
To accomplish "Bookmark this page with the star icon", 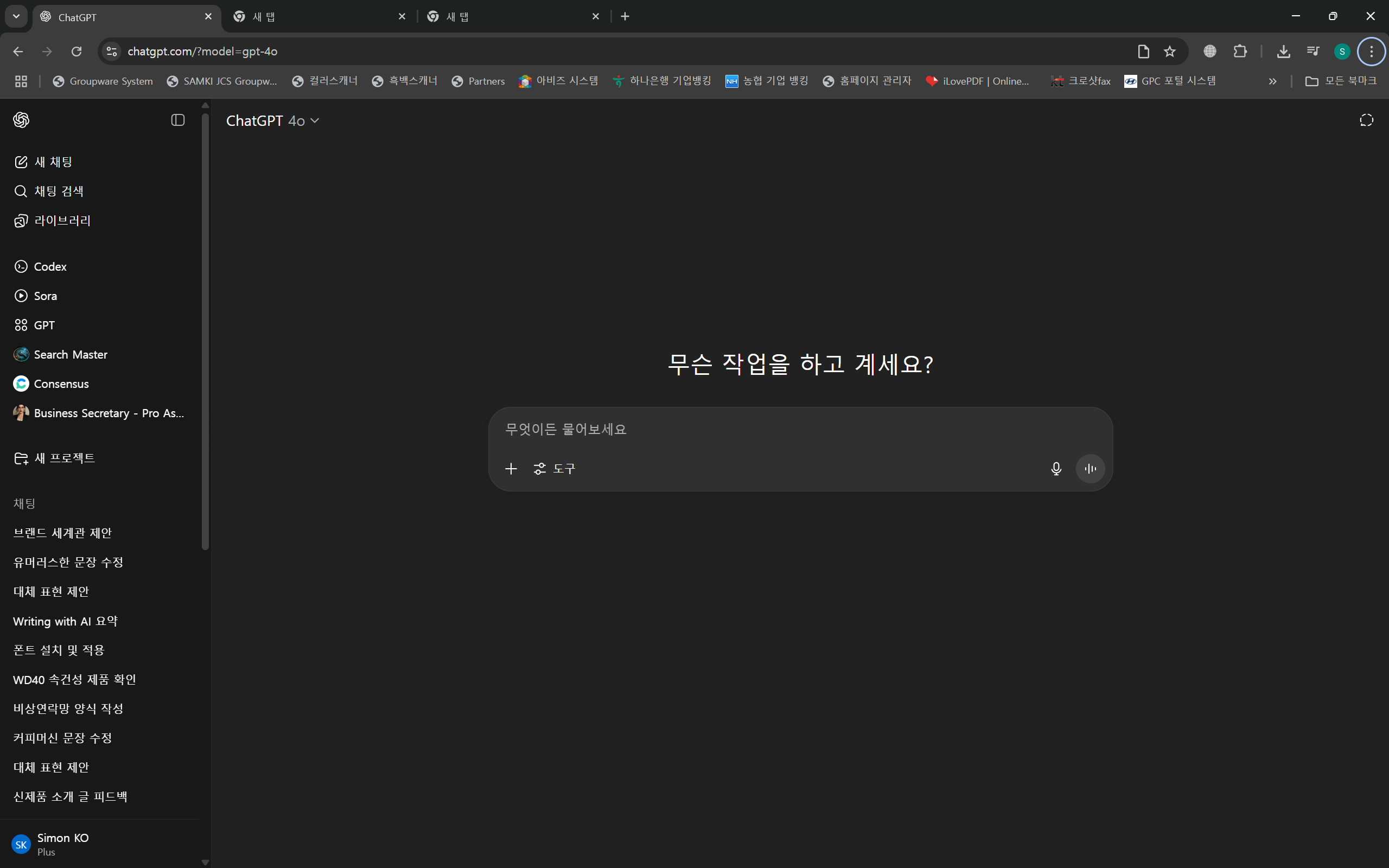I will (1170, 52).
